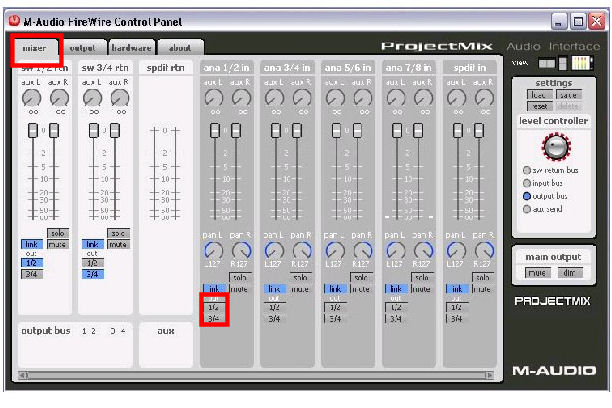Switch to the output tab

tap(82, 47)
